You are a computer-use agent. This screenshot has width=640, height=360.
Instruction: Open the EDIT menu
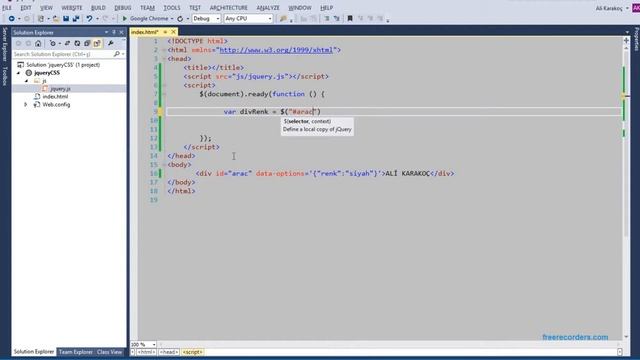pyautogui.click(x=26, y=8)
